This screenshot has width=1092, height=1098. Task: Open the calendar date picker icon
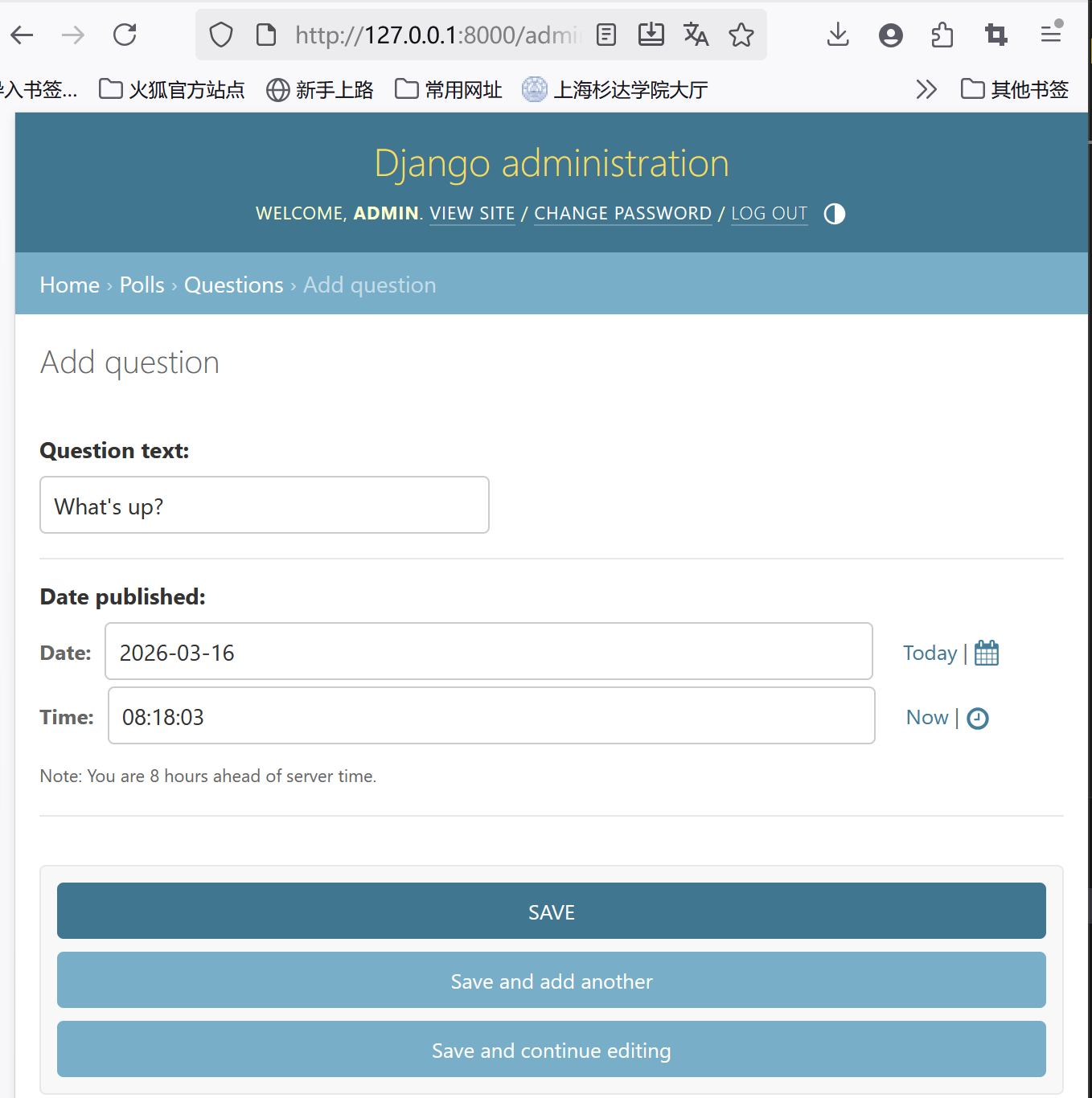[987, 653]
